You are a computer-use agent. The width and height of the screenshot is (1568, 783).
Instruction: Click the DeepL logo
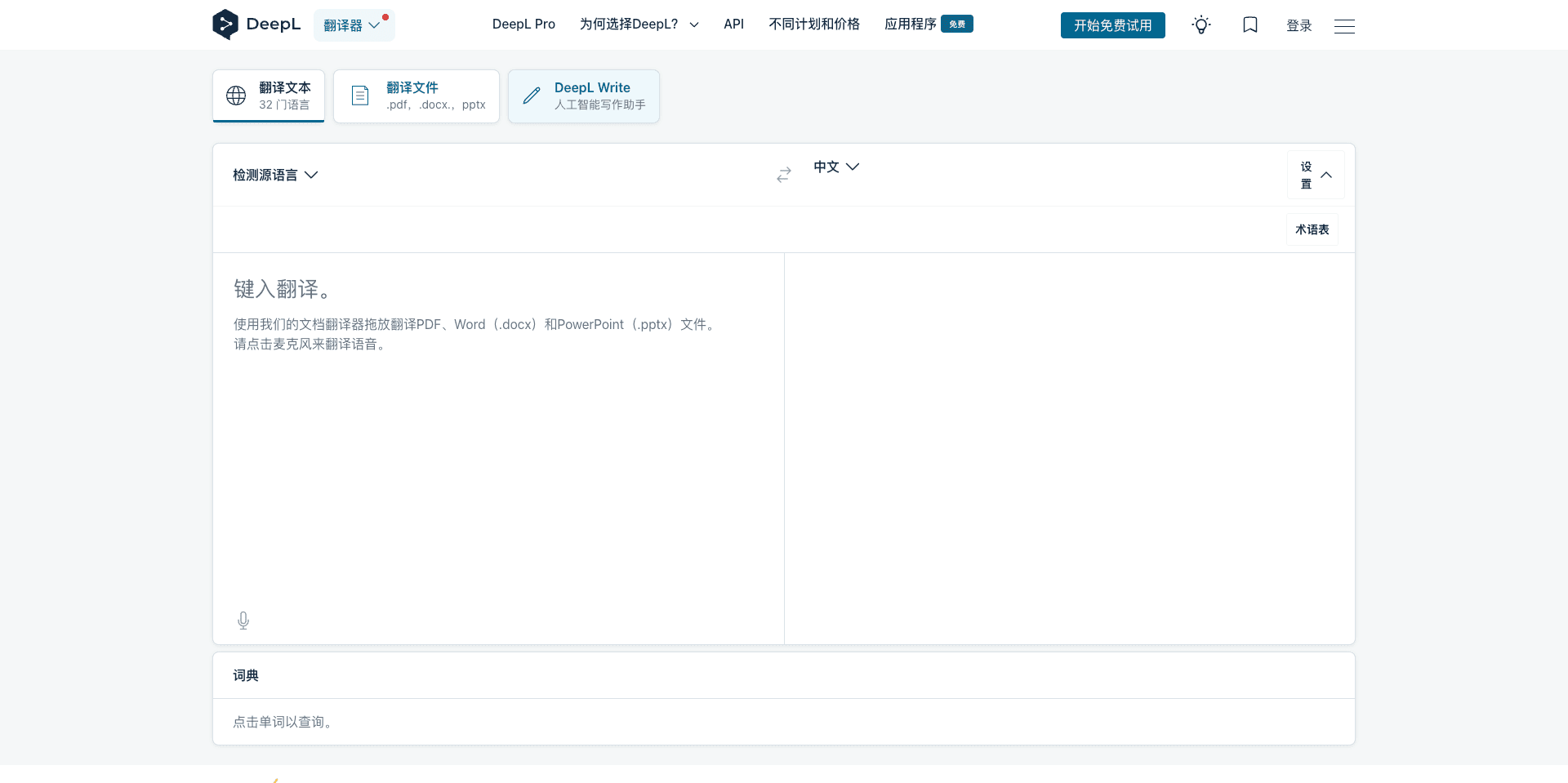point(256,24)
